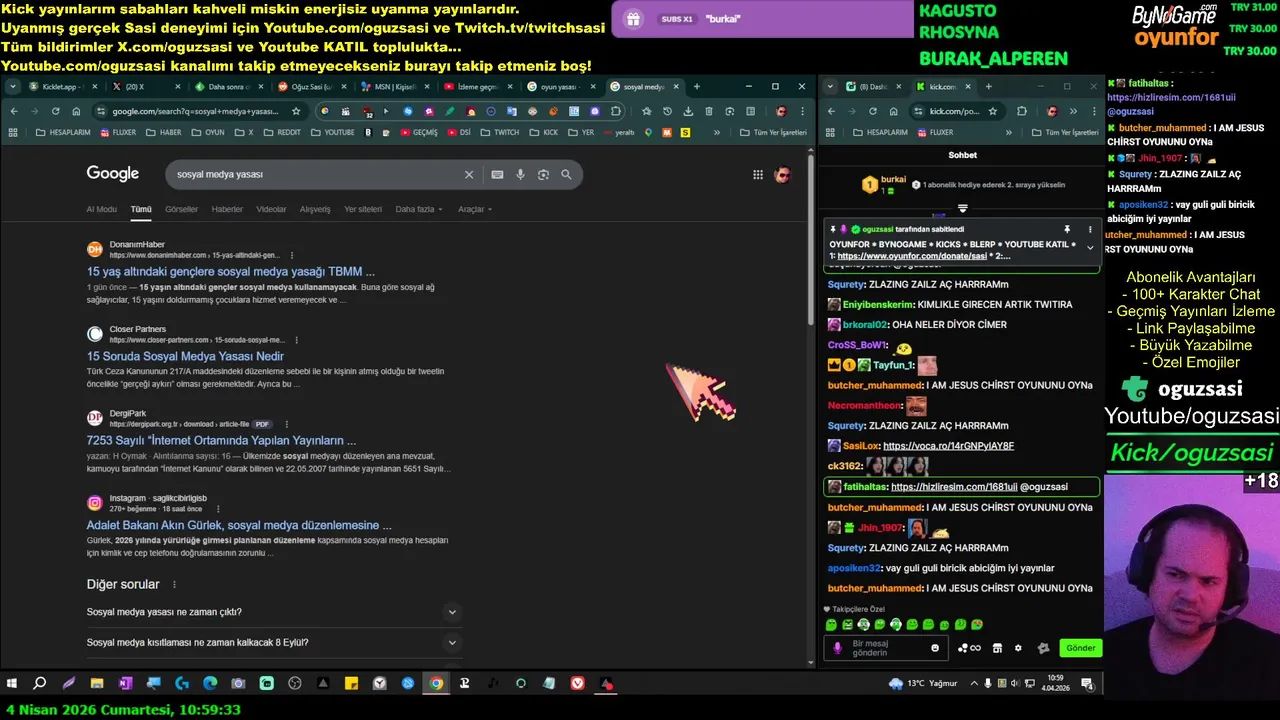Go to home page in left browser
Screen dimensions: 1280x720
click(x=77, y=111)
